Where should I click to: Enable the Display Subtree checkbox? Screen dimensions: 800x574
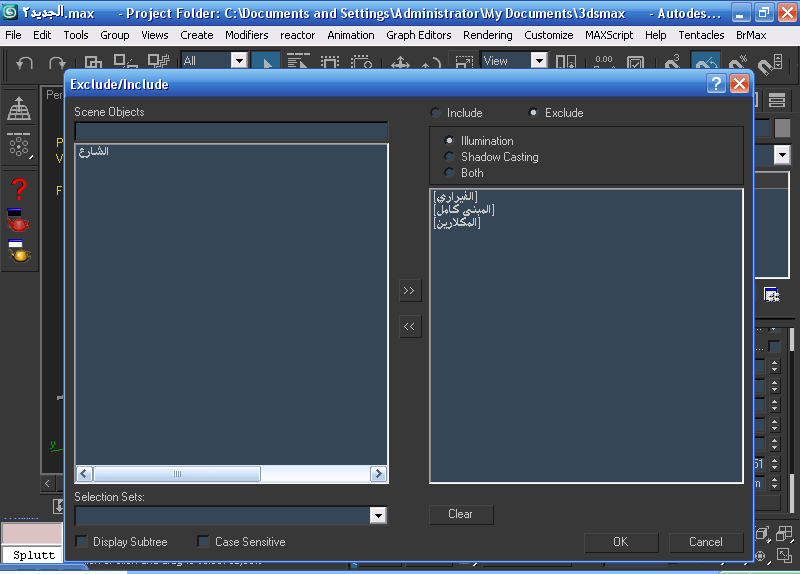tap(82, 541)
